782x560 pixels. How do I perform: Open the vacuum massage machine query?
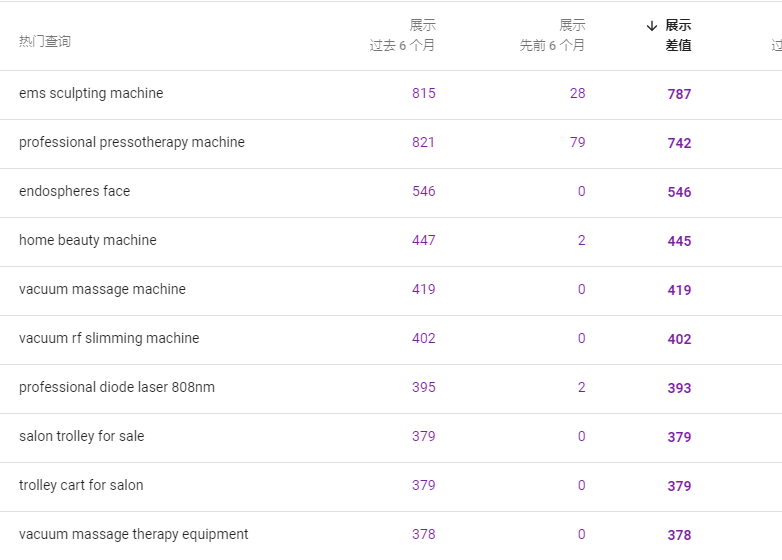pos(102,289)
